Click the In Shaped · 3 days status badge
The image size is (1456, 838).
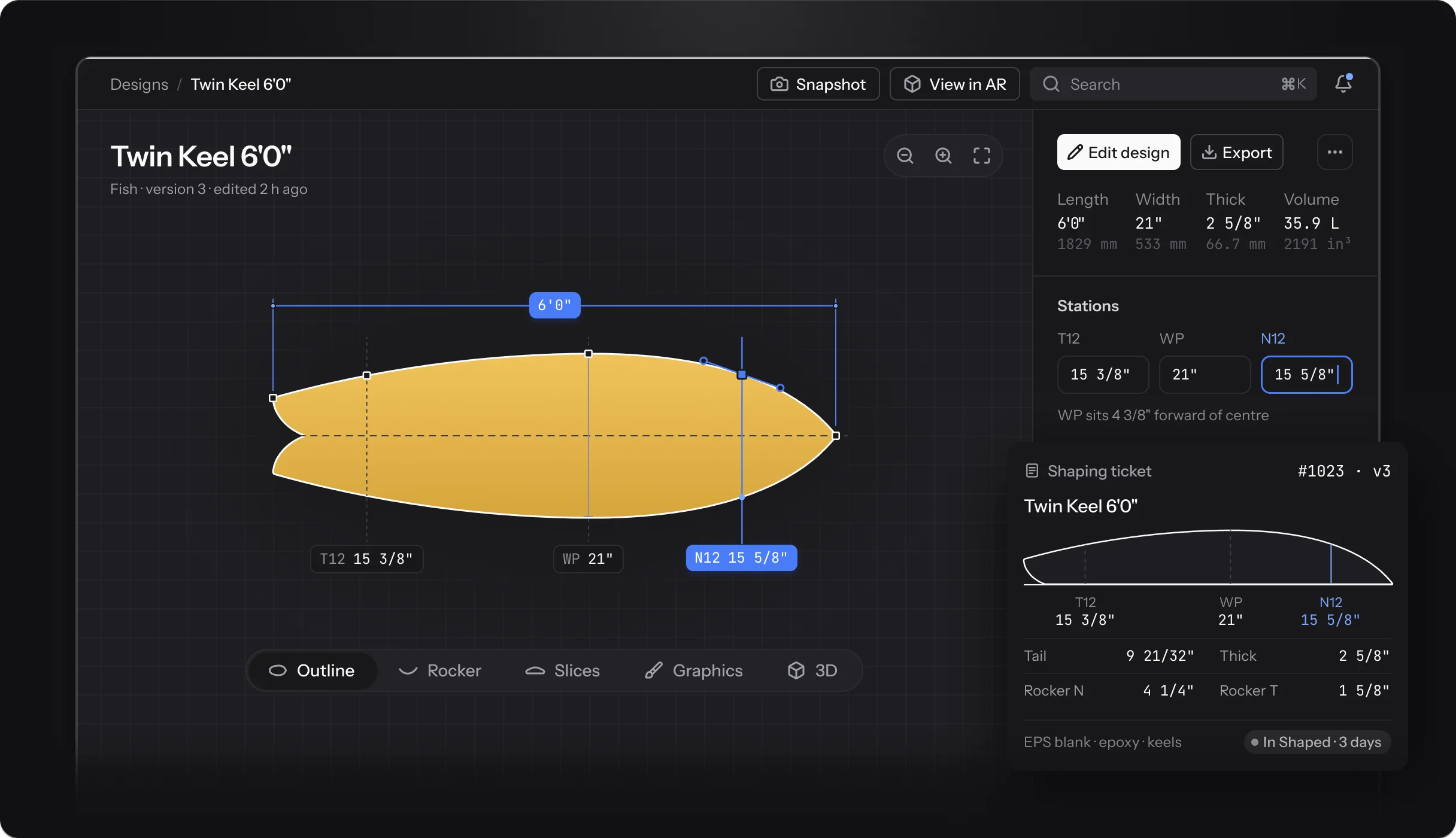point(1317,742)
